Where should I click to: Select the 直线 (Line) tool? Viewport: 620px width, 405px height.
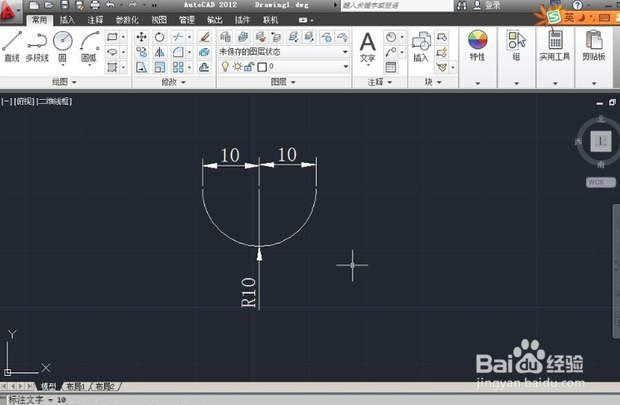click(x=12, y=46)
